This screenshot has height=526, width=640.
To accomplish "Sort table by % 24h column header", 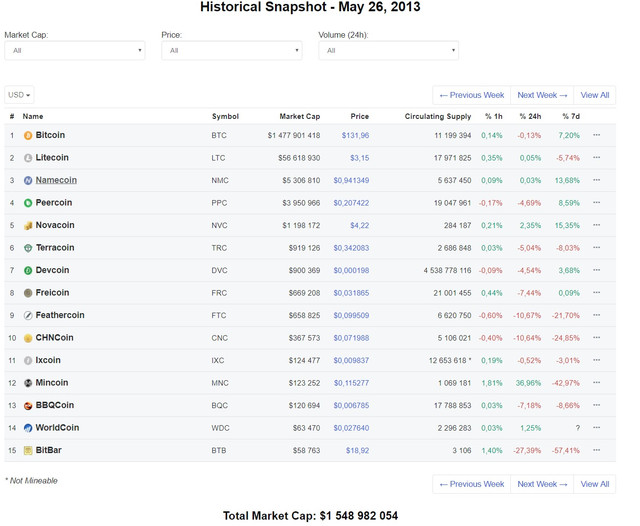I will [x=530, y=116].
